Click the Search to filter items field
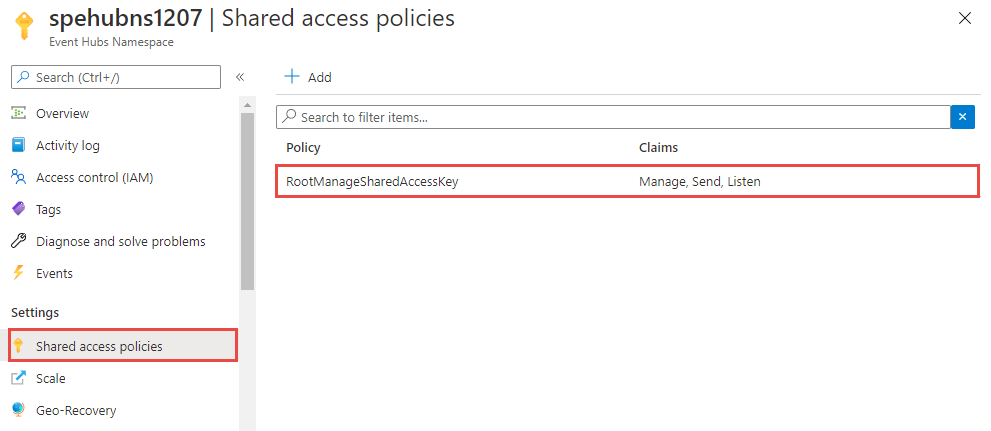 coord(612,117)
